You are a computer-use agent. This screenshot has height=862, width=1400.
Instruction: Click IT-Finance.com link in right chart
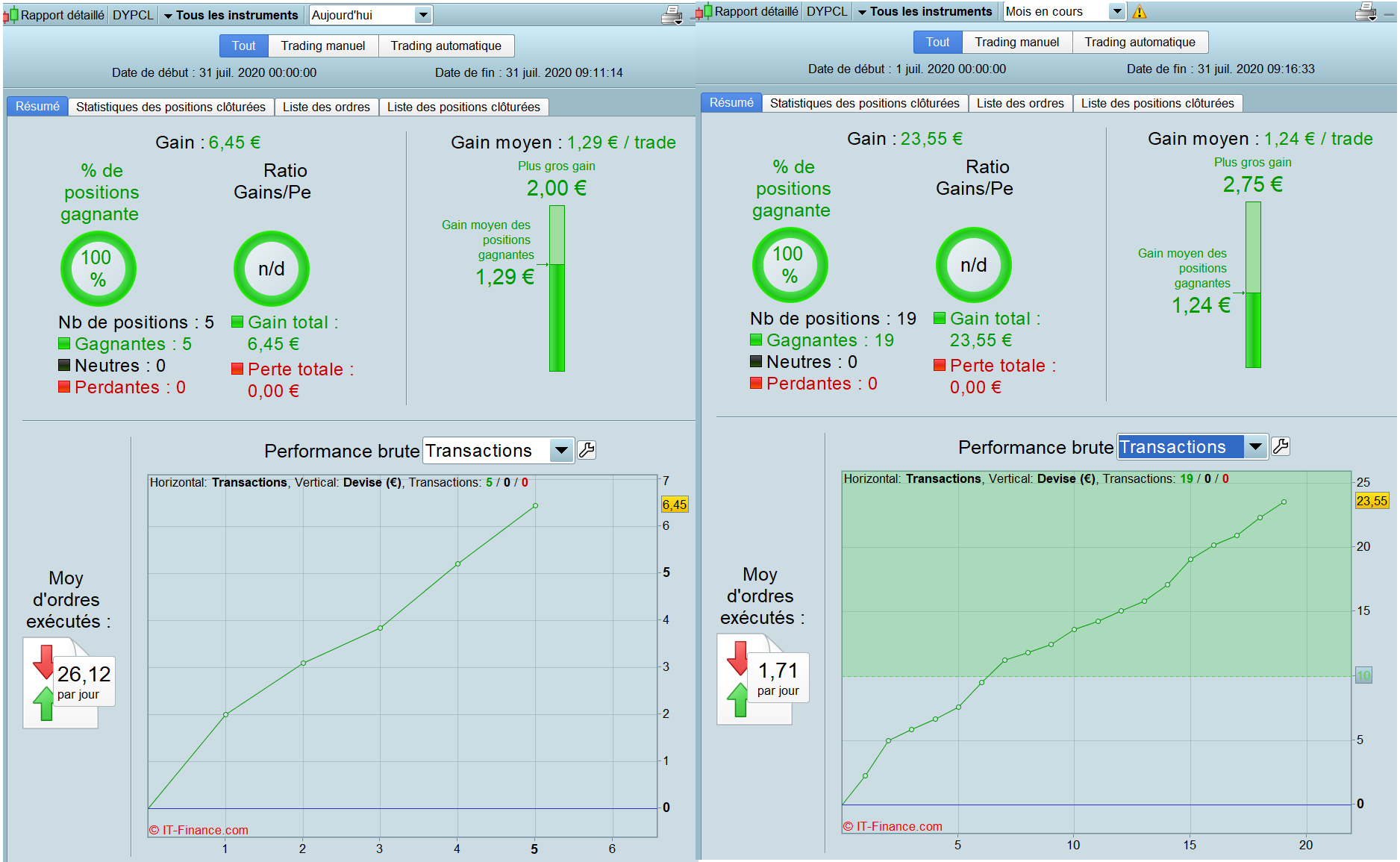tap(893, 826)
